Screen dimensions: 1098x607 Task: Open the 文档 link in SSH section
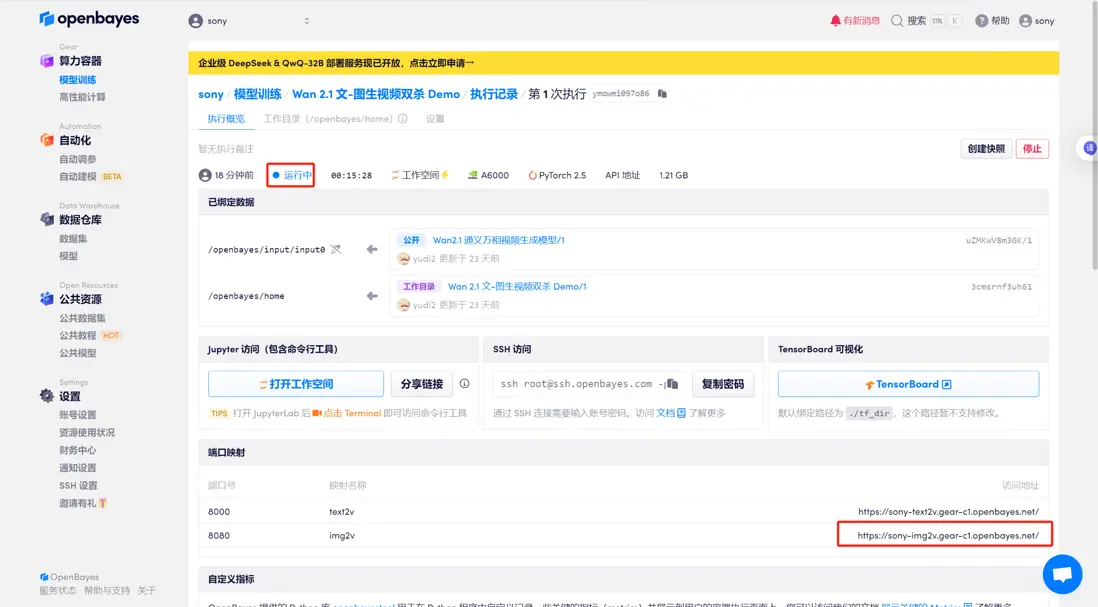(670, 413)
